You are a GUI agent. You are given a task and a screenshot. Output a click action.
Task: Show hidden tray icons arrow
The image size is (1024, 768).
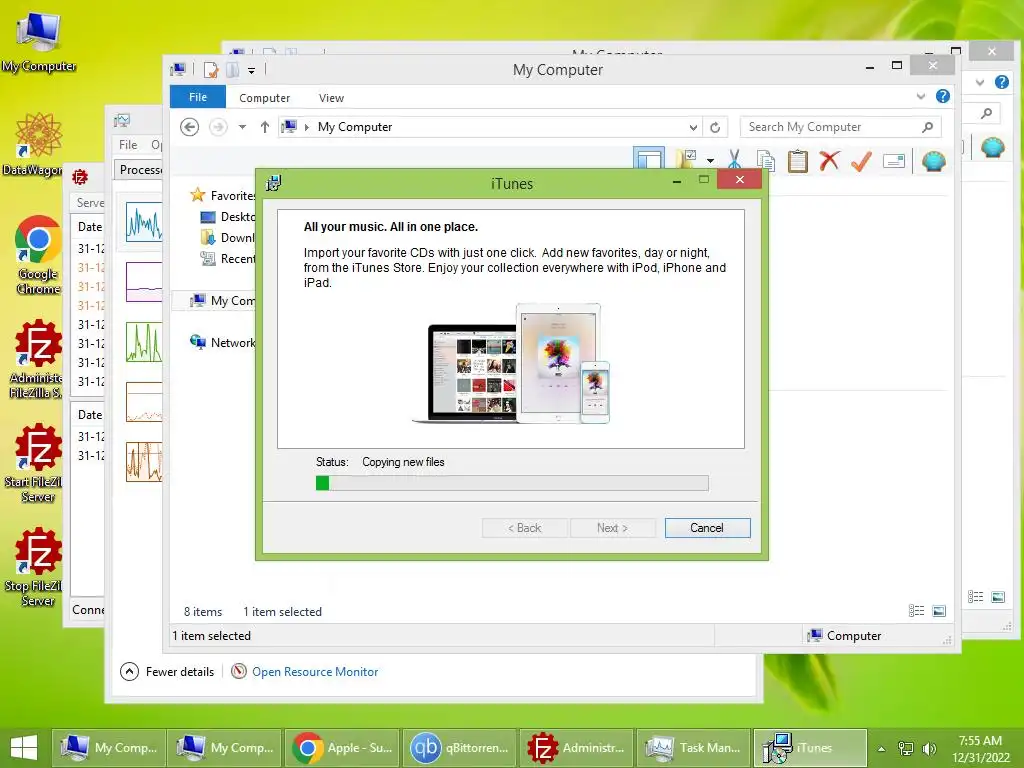point(881,748)
